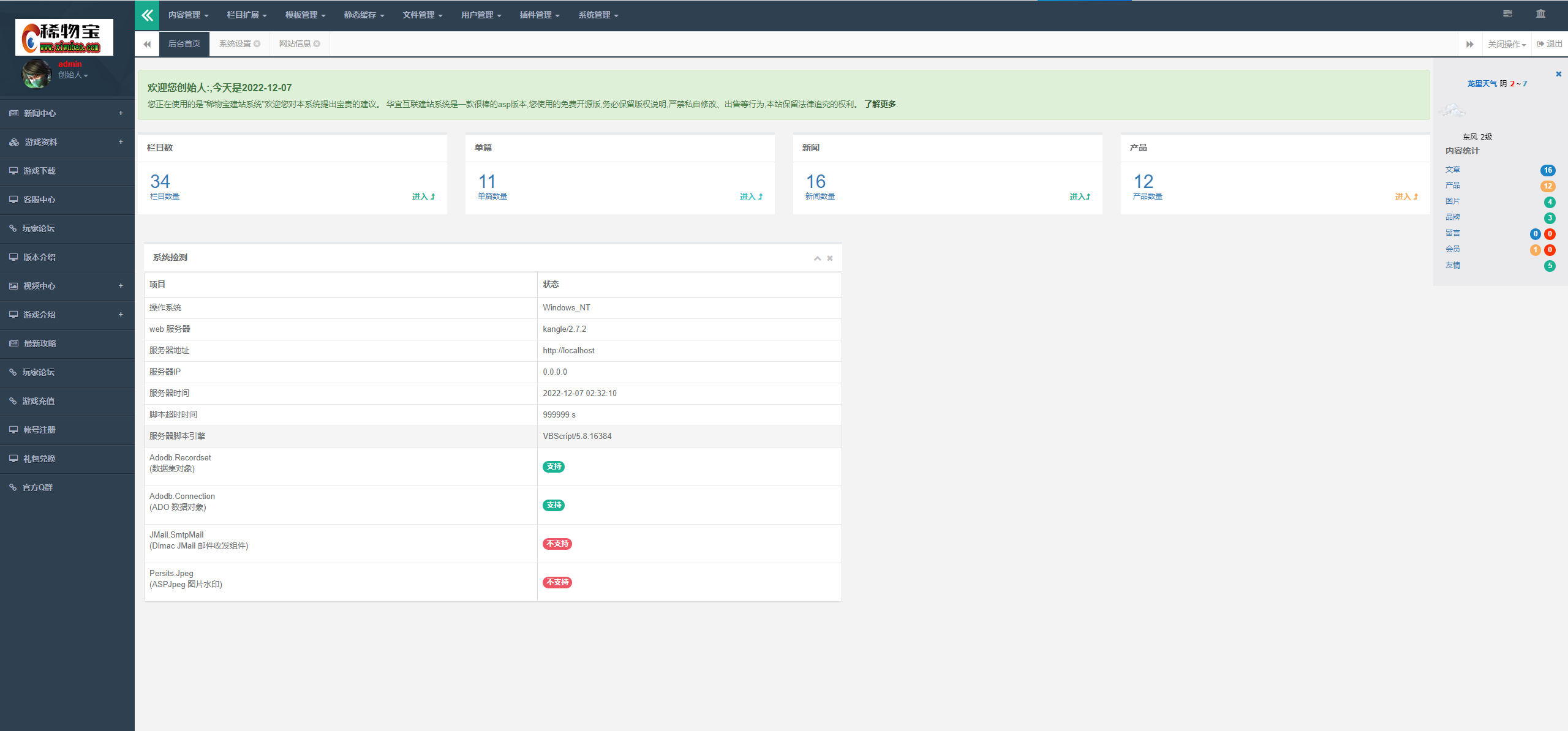1568x731 pixels.
Task: Open 游戏下载 in sidebar
Action: click(67, 171)
